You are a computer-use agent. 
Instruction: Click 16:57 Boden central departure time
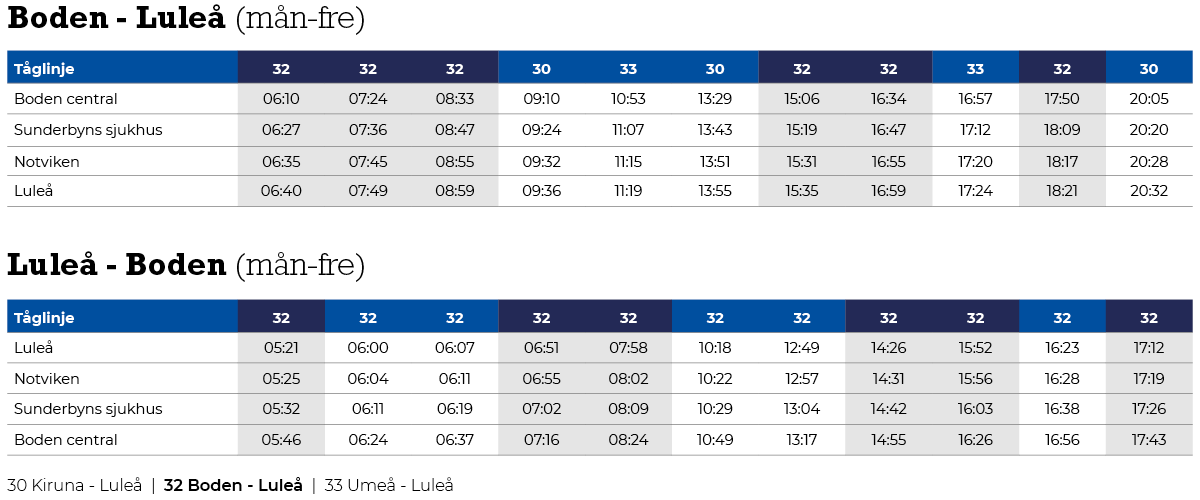[975, 99]
